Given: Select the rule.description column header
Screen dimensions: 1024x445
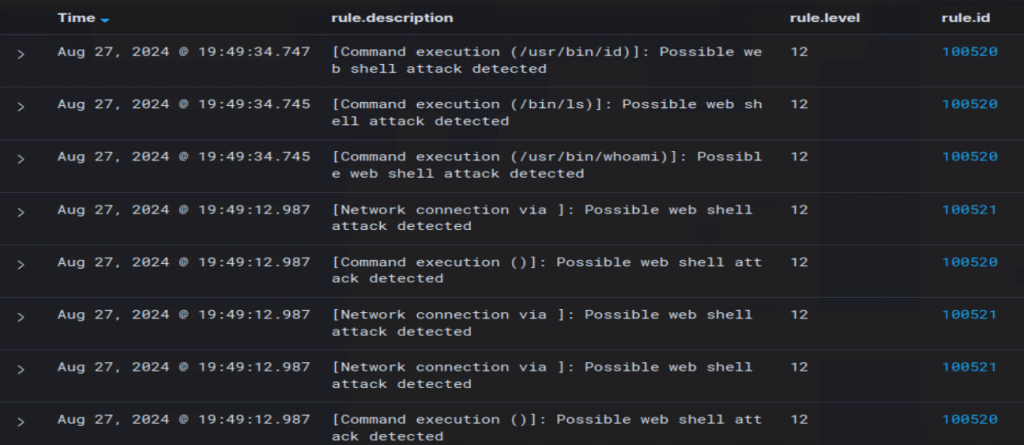Looking at the screenshot, I should [391, 18].
